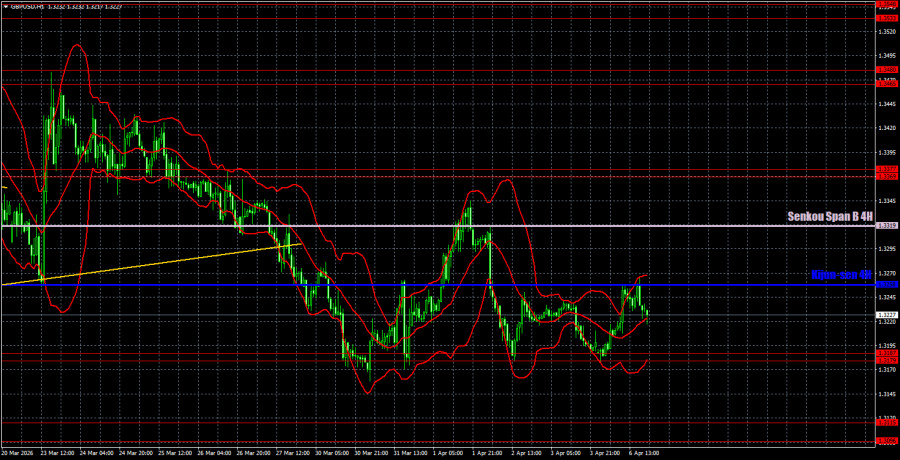Click the red 1.3465 level price tag
This screenshot has width=900, height=460.
coord(887,84)
